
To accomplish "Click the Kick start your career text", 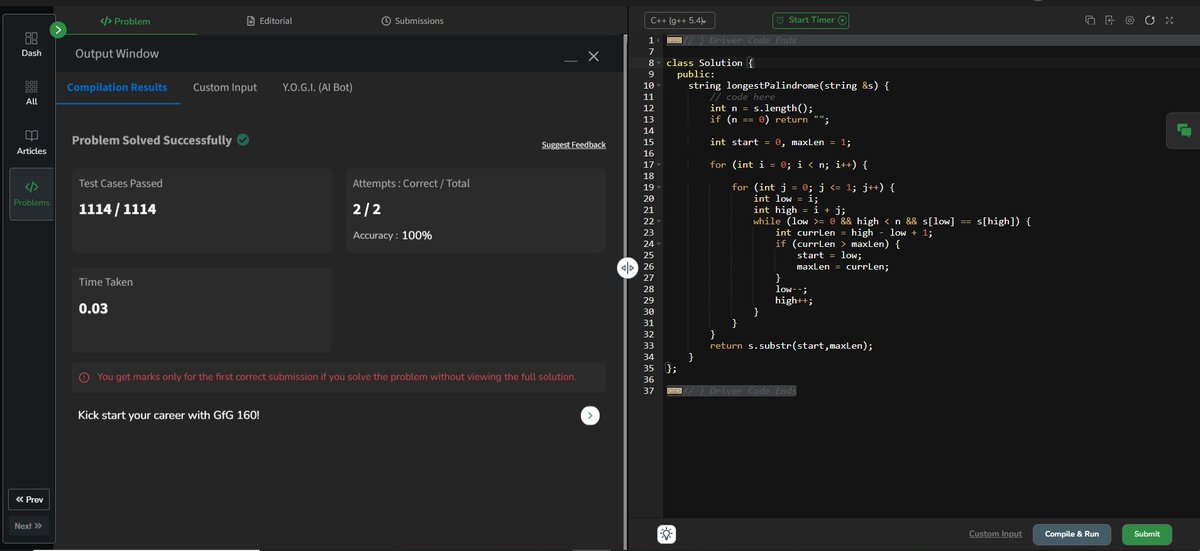I will [x=168, y=414].
